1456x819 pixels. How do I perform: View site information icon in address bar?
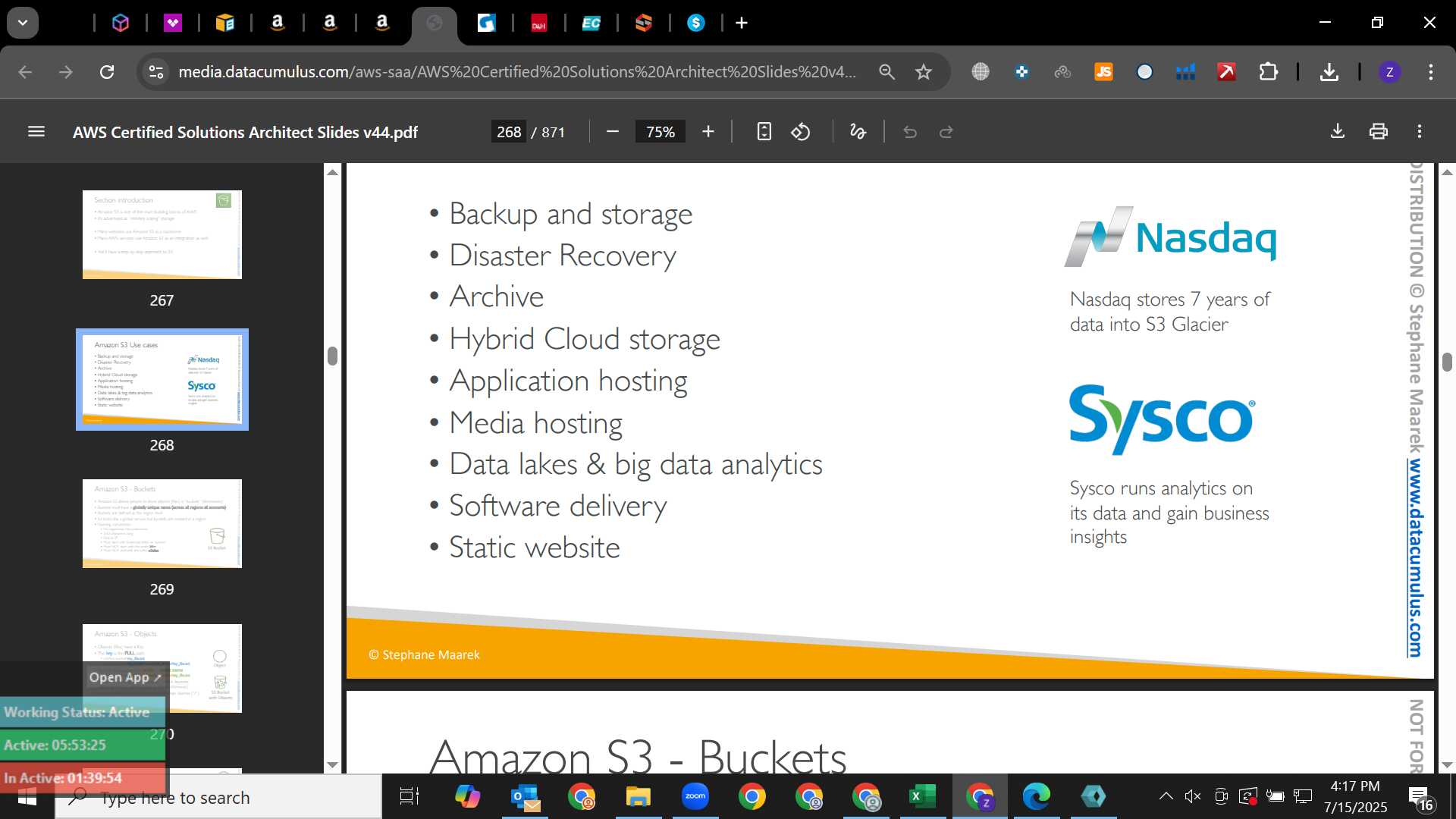coord(155,72)
